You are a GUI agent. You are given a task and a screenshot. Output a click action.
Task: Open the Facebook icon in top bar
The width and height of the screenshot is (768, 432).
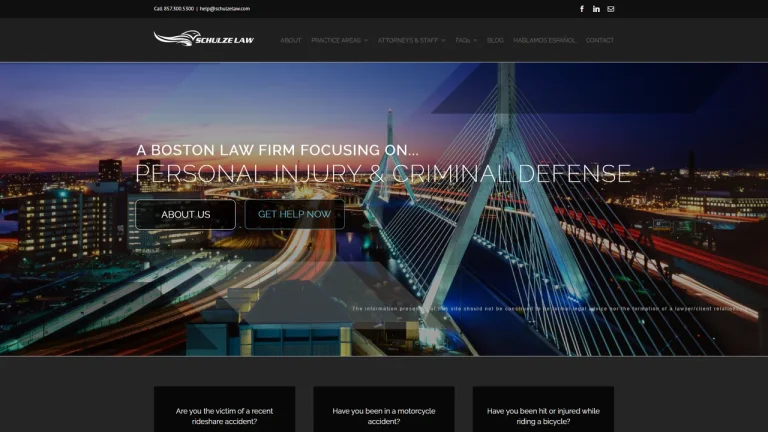pyautogui.click(x=582, y=9)
